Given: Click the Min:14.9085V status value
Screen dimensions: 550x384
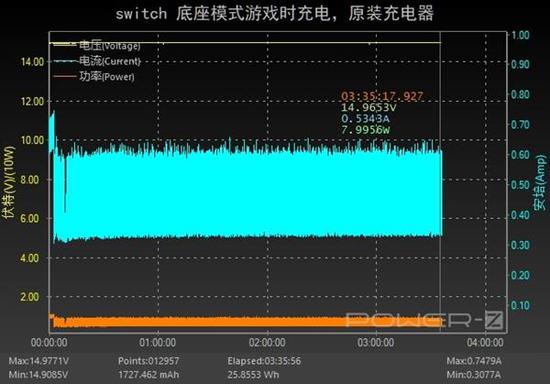Looking at the screenshot, I should (38, 375).
